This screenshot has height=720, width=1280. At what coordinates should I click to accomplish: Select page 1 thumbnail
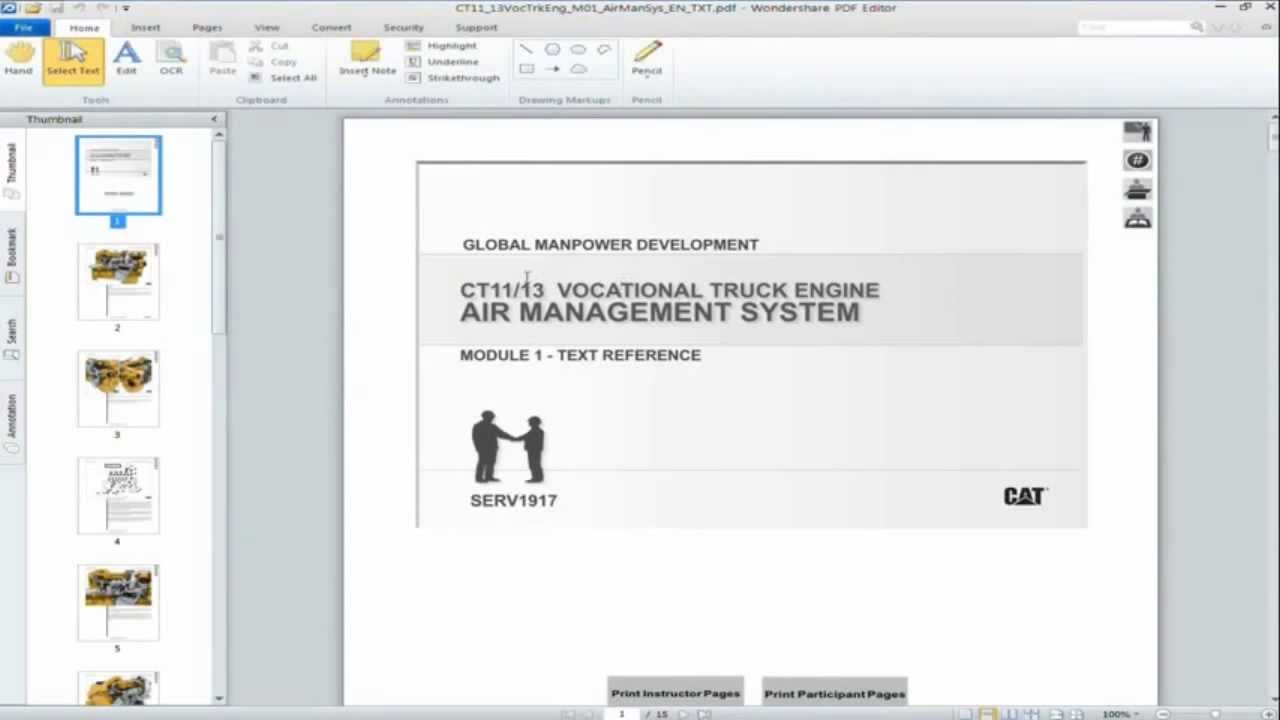pos(118,175)
